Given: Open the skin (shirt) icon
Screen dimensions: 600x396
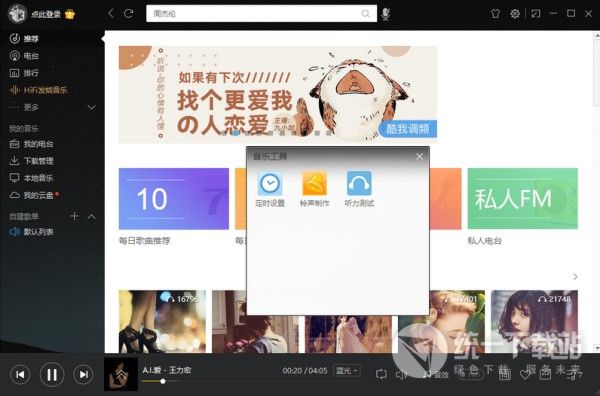Looking at the screenshot, I should pyautogui.click(x=495, y=14).
